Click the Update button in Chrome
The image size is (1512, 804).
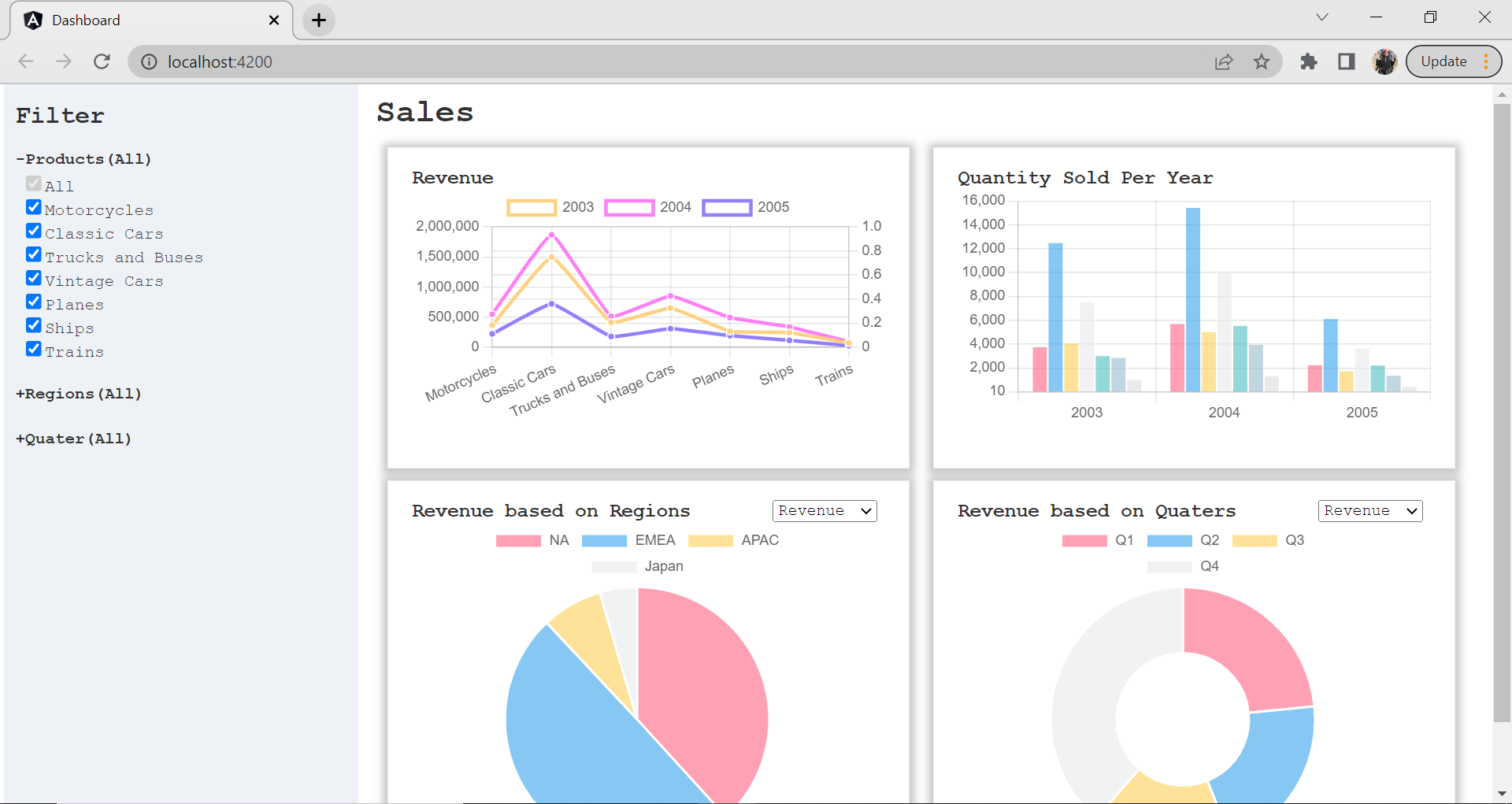pos(1454,61)
